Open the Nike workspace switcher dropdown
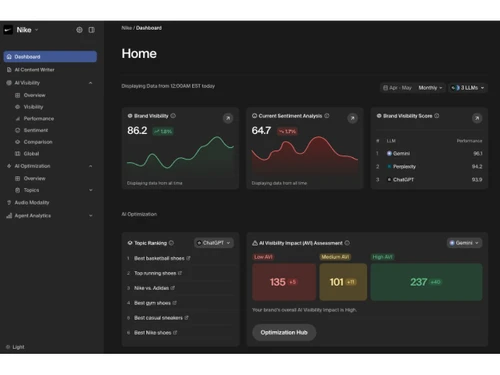The height and width of the screenshot is (375, 500). click(x=27, y=30)
